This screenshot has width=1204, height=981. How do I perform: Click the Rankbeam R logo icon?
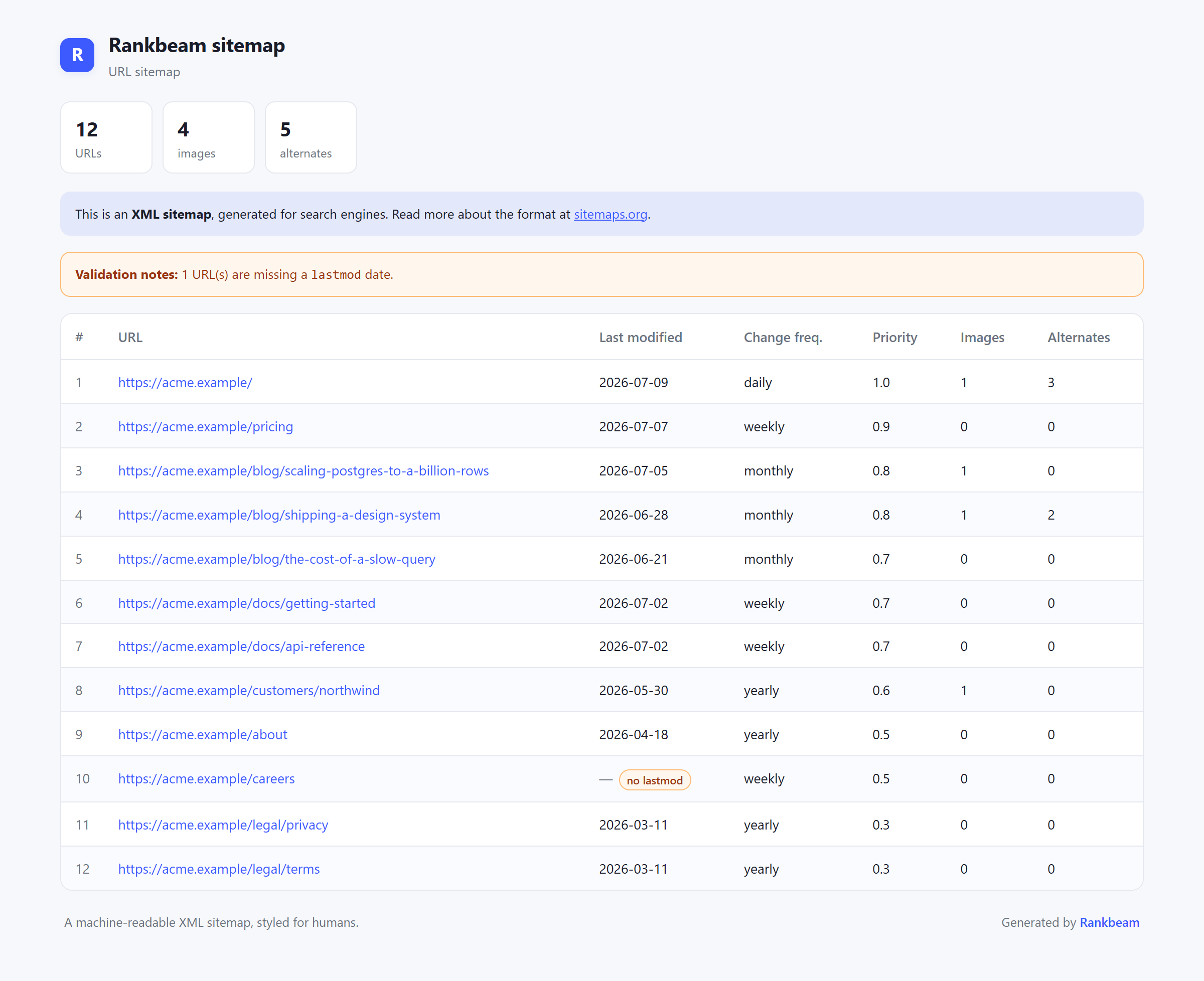[77, 55]
